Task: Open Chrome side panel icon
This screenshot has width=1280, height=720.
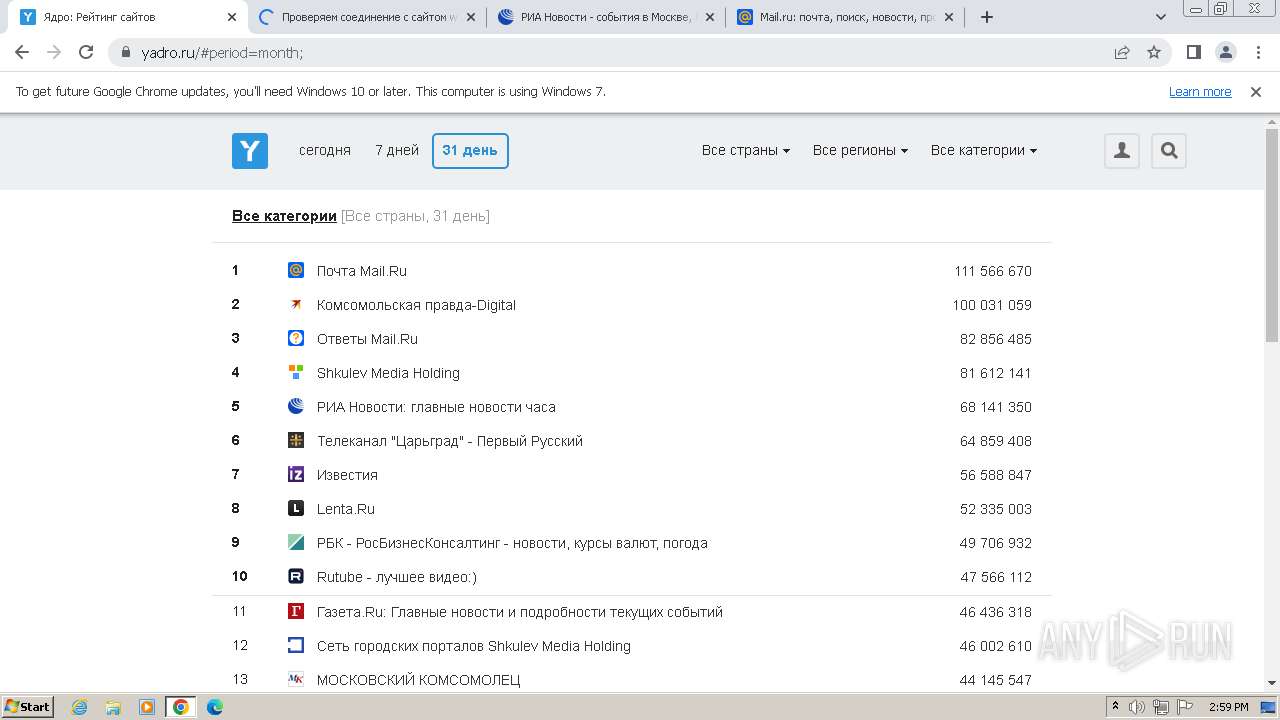Action: click(1193, 52)
